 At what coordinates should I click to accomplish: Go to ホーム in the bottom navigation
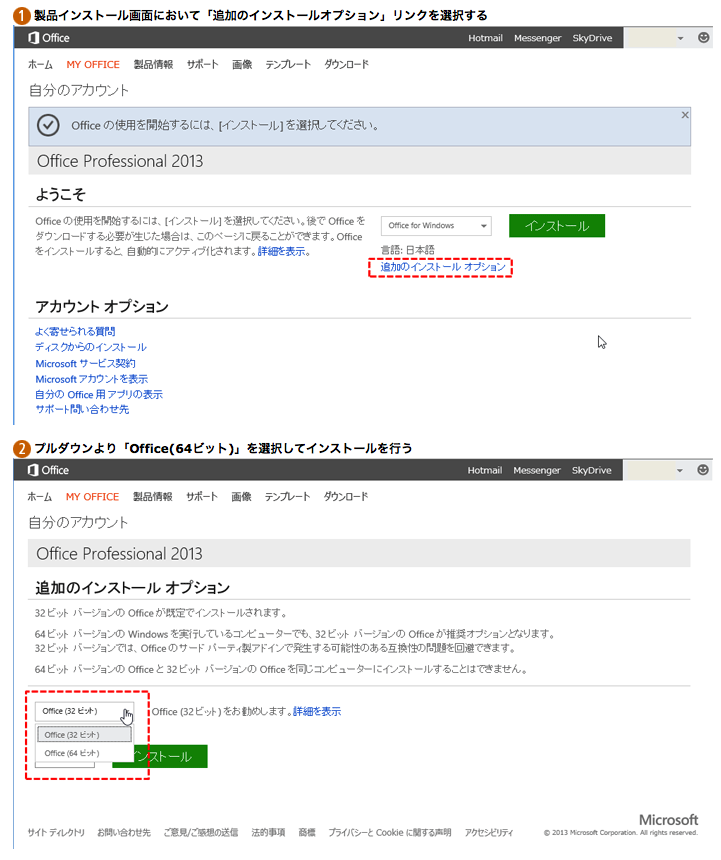coord(40,497)
